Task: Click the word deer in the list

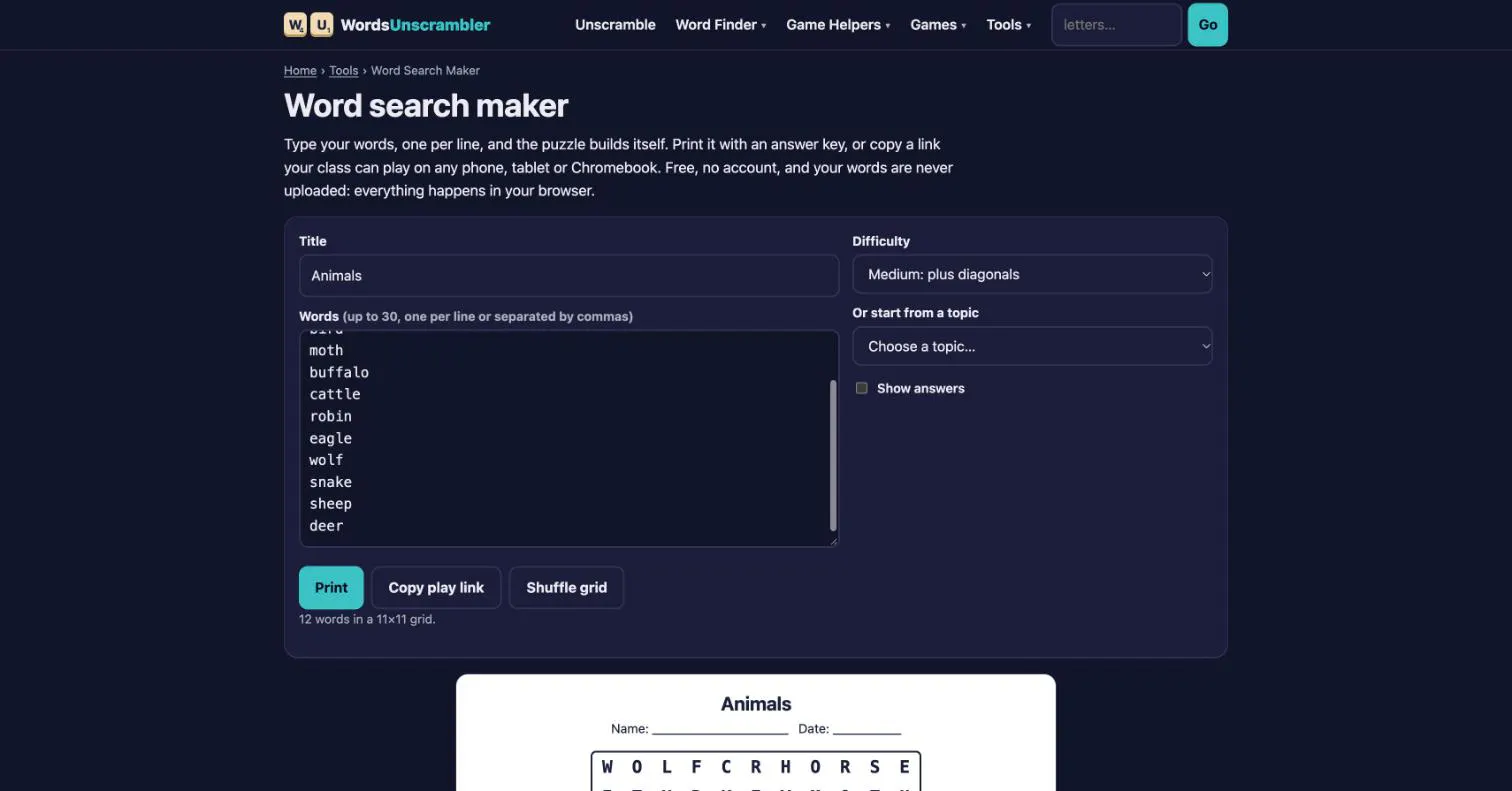Action: pyautogui.click(x=326, y=526)
